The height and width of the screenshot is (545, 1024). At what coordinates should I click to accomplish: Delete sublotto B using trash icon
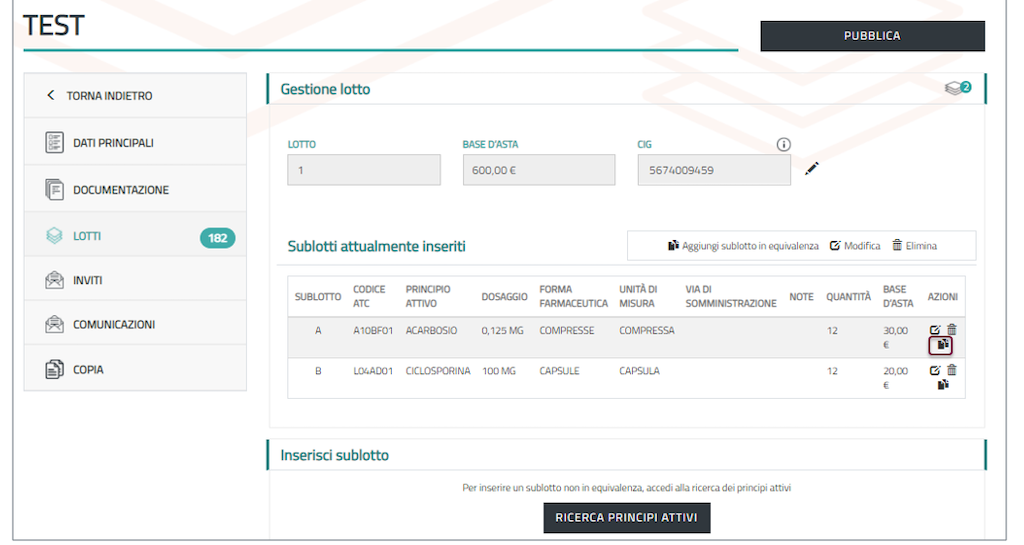point(952,370)
